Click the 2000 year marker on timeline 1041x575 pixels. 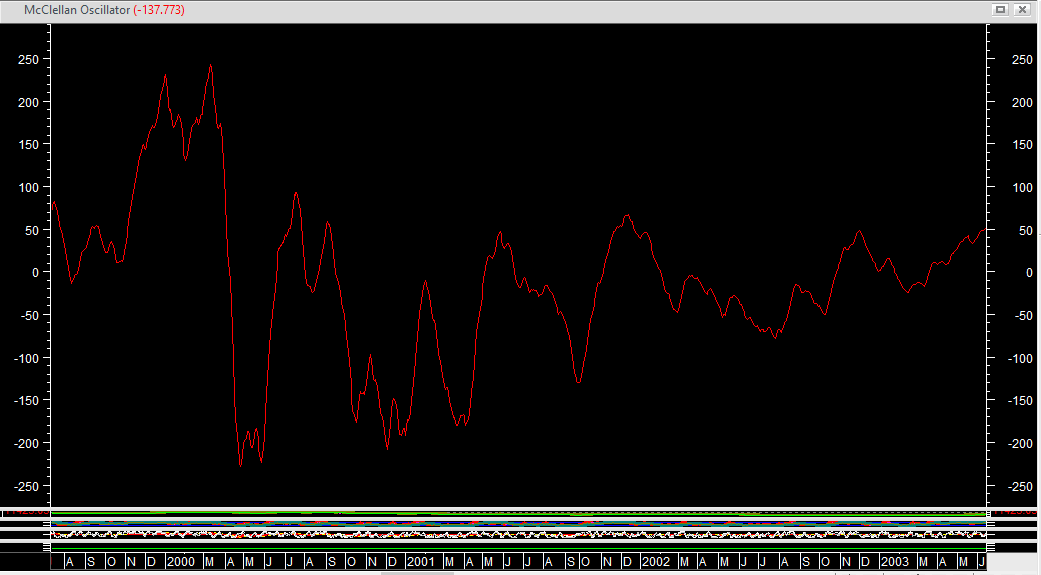(x=181, y=562)
